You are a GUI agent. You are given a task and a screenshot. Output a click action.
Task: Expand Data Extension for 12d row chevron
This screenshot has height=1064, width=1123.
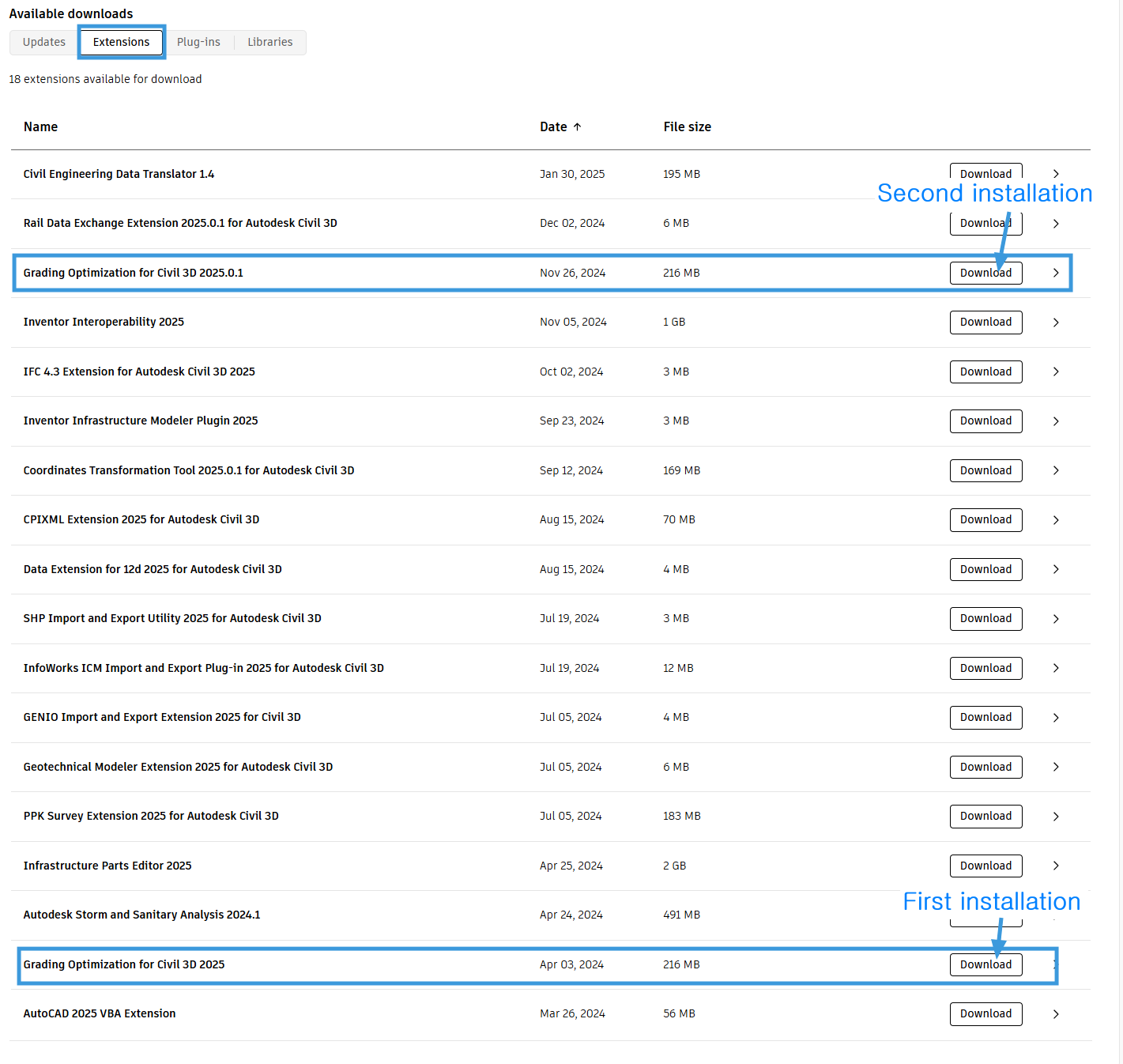click(1056, 569)
